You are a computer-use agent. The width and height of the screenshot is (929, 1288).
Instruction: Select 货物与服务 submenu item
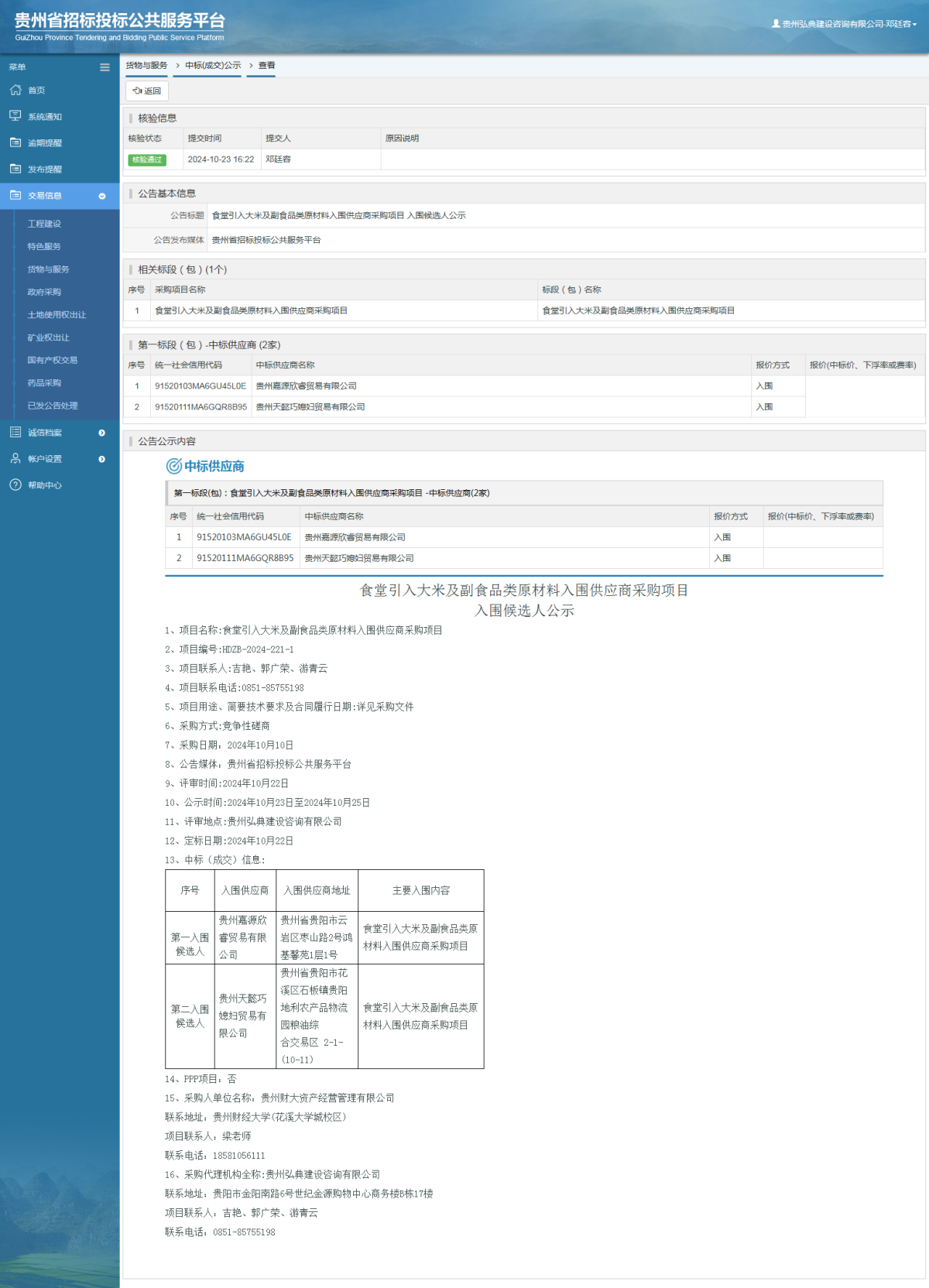point(48,269)
